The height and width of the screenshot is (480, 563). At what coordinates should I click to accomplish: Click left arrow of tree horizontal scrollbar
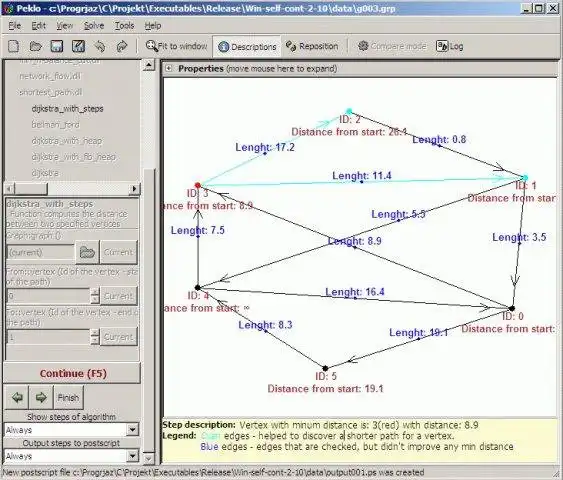(10, 188)
